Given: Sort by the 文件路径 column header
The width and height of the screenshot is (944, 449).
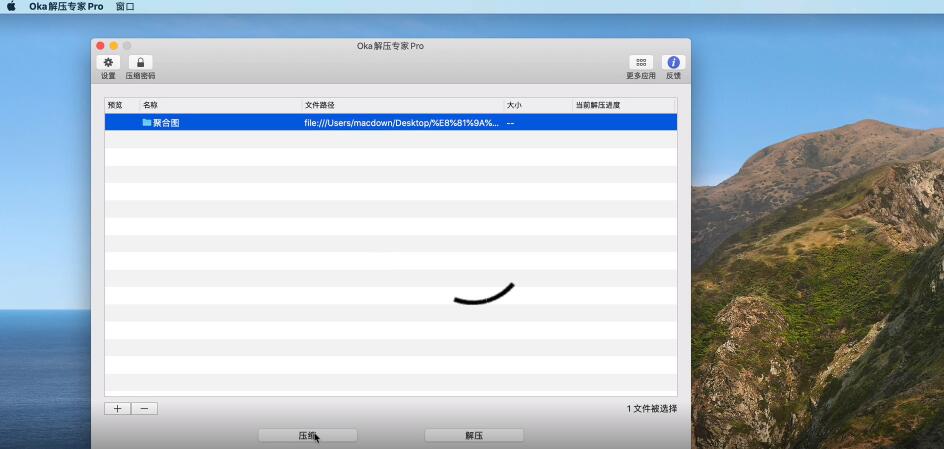Looking at the screenshot, I should click(403, 105).
